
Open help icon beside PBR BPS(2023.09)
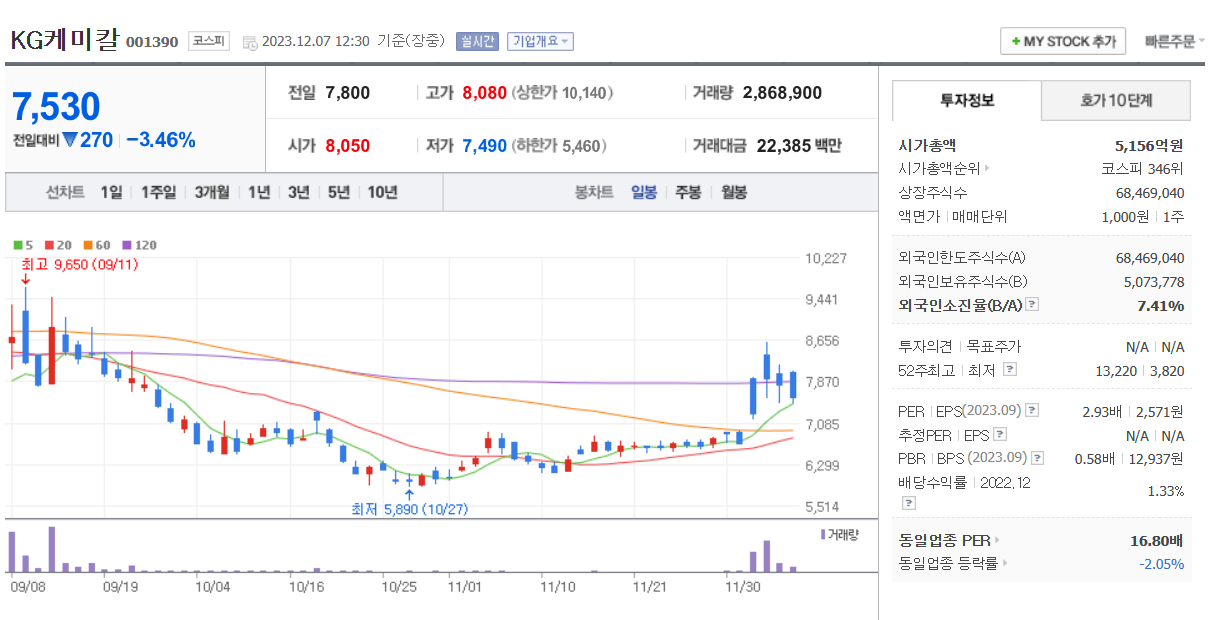(x=1037, y=458)
